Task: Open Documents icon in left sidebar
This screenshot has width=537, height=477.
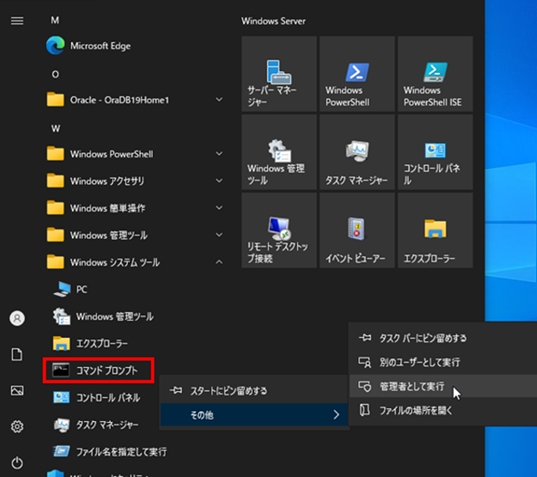Action: pos(17,354)
